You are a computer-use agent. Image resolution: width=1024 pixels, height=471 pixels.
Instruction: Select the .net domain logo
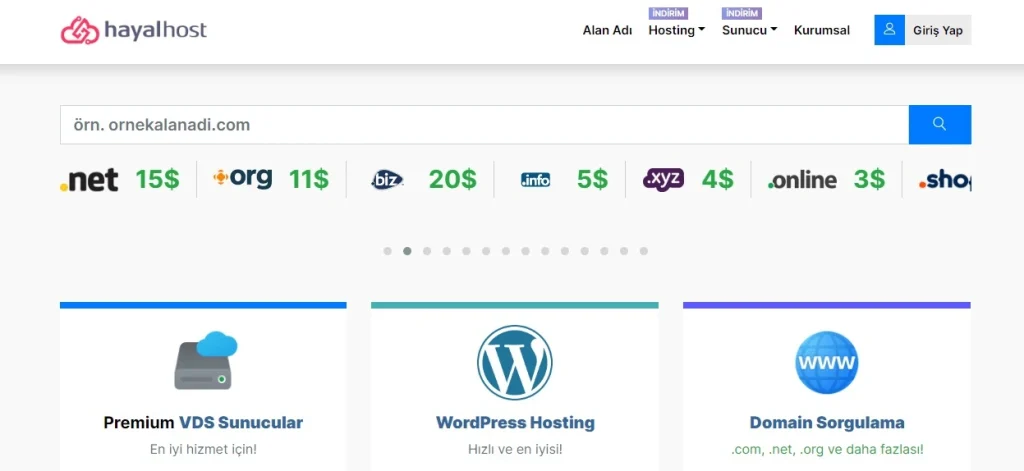click(x=89, y=179)
